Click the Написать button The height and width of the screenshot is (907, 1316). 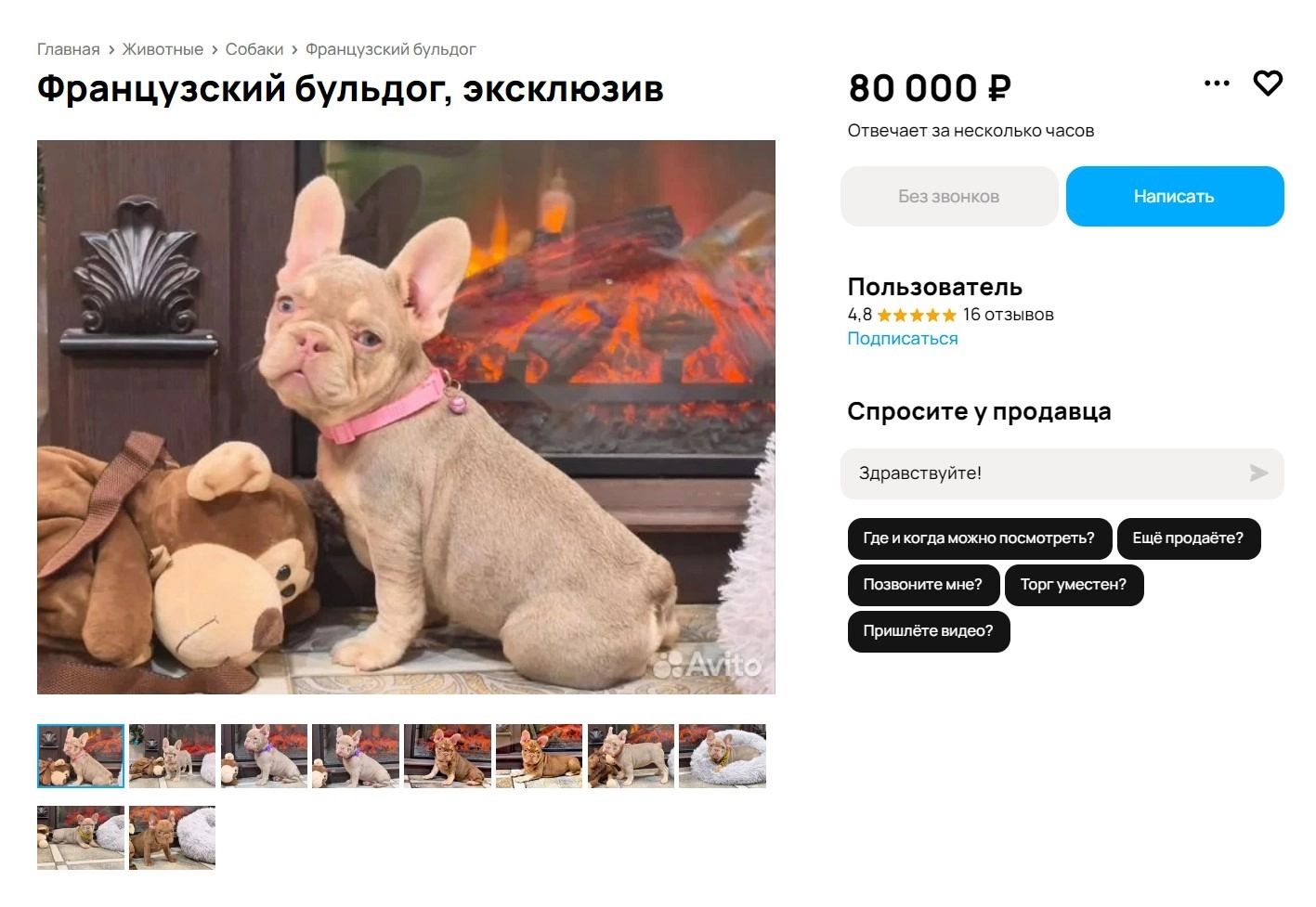tap(1175, 196)
